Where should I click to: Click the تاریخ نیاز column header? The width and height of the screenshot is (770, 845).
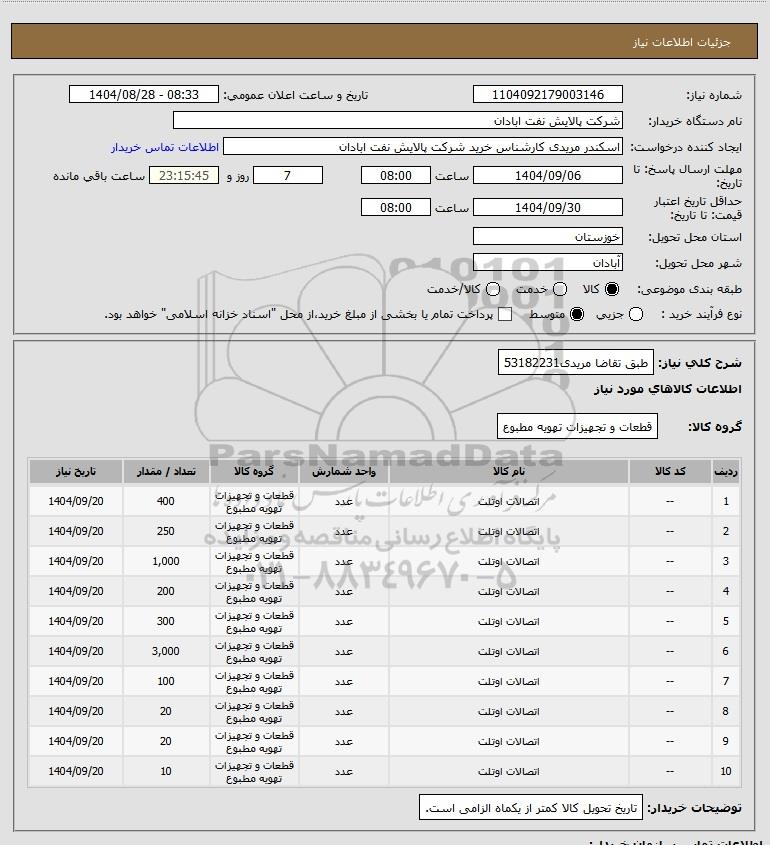click(x=75, y=472)
